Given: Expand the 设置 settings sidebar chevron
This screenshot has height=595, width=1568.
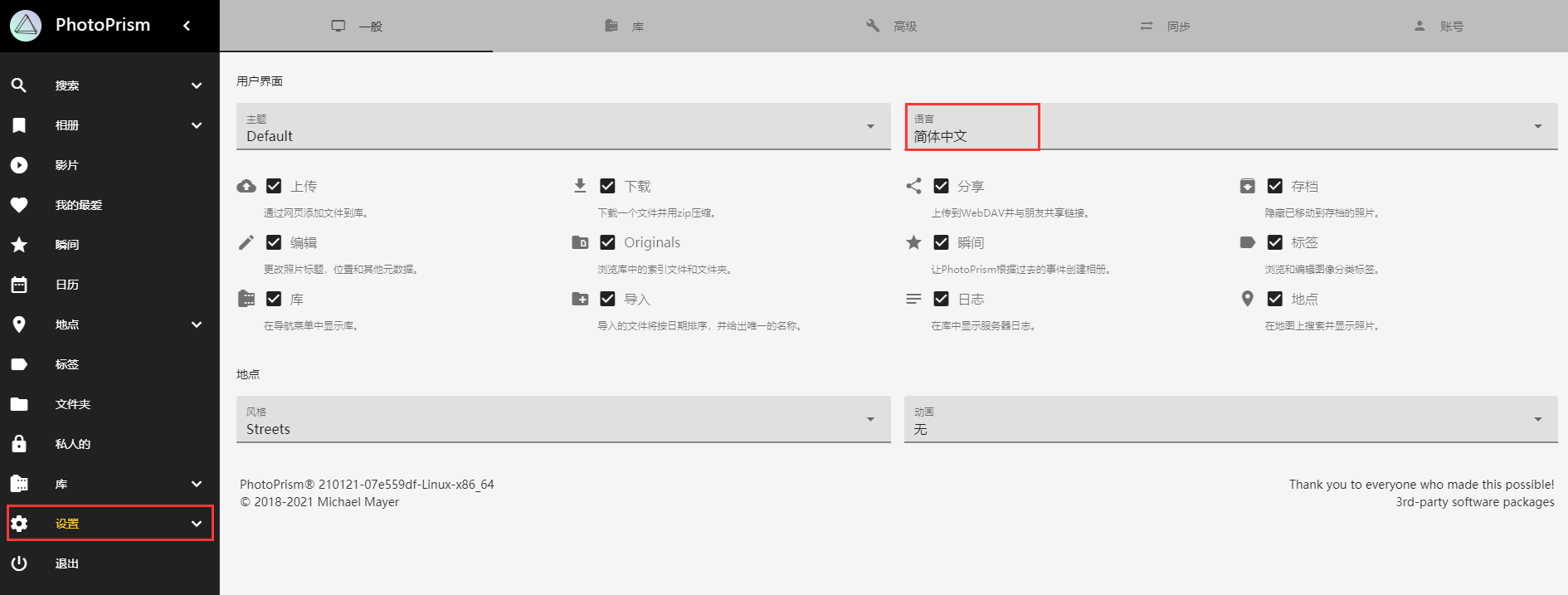Looking at the screenshot, I should click(197, 524).
